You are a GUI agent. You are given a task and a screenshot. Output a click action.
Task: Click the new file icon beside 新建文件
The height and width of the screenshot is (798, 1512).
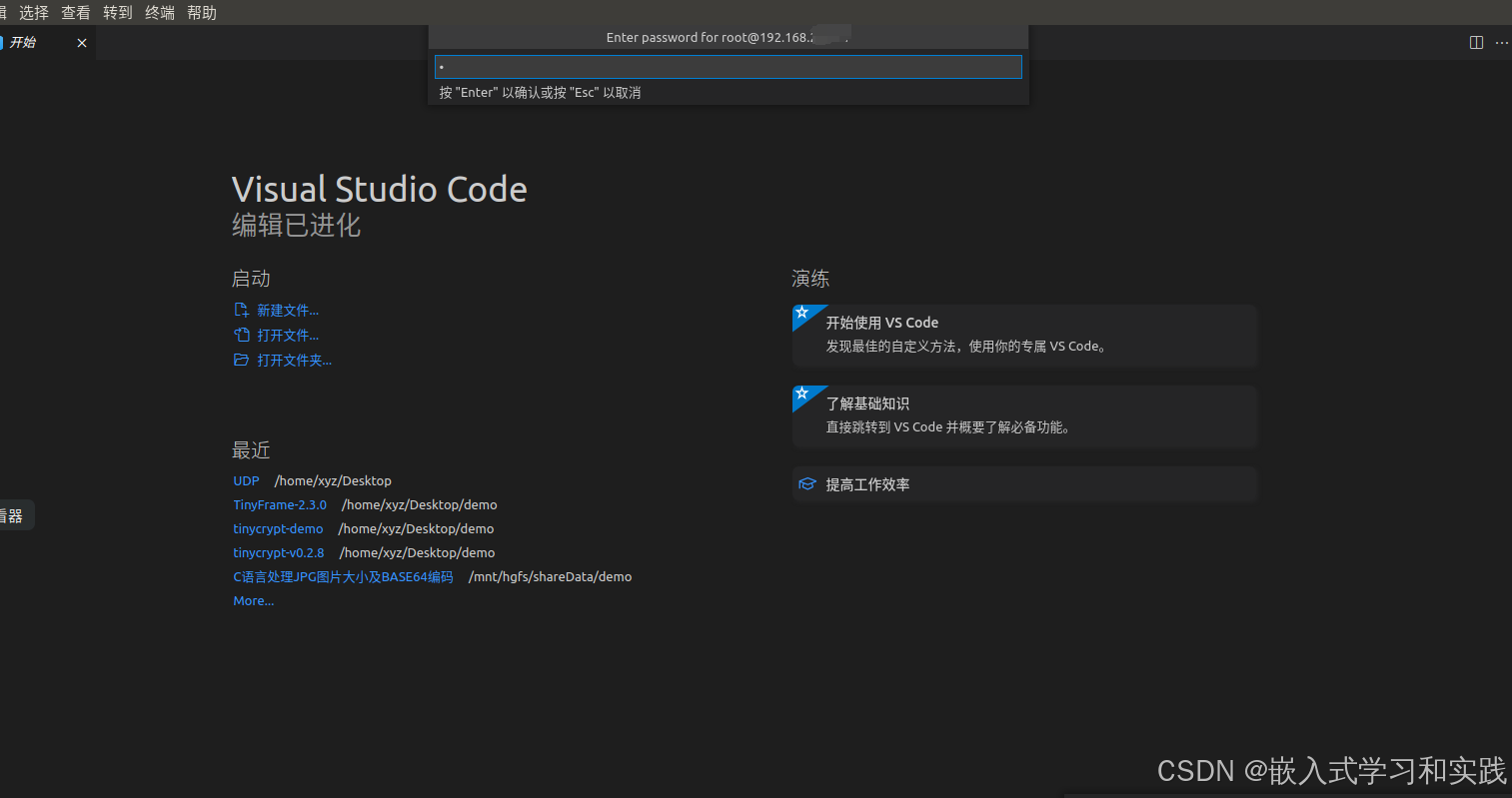click(241, 310)
